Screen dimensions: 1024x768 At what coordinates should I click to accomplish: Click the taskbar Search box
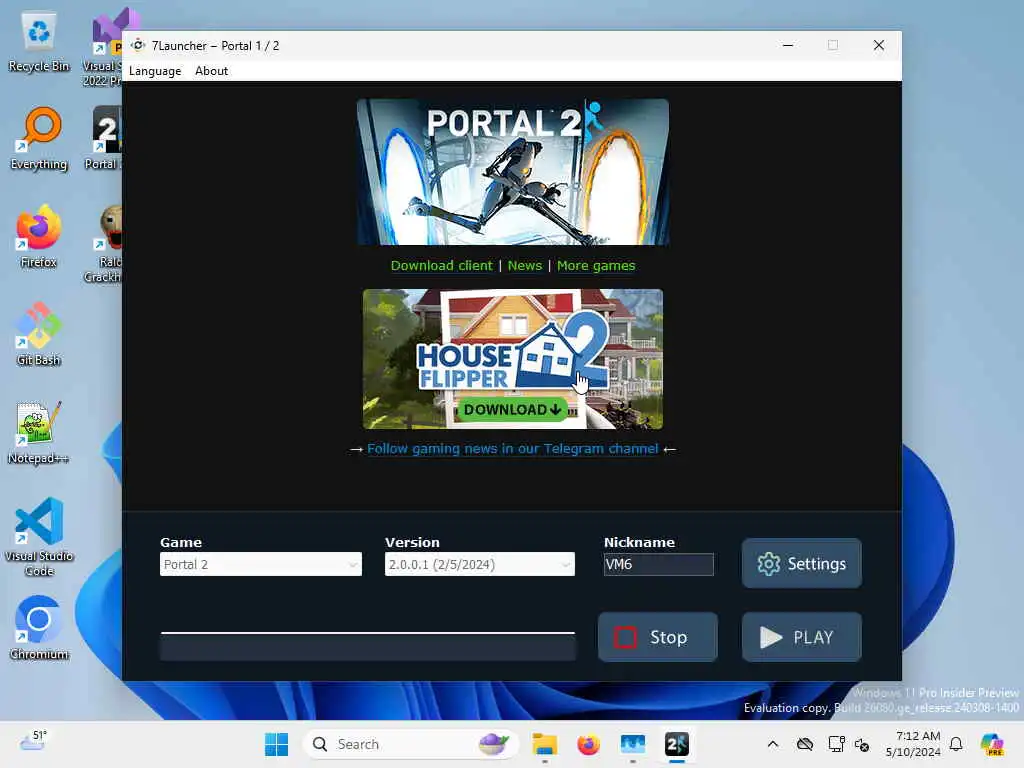(410, 744)
